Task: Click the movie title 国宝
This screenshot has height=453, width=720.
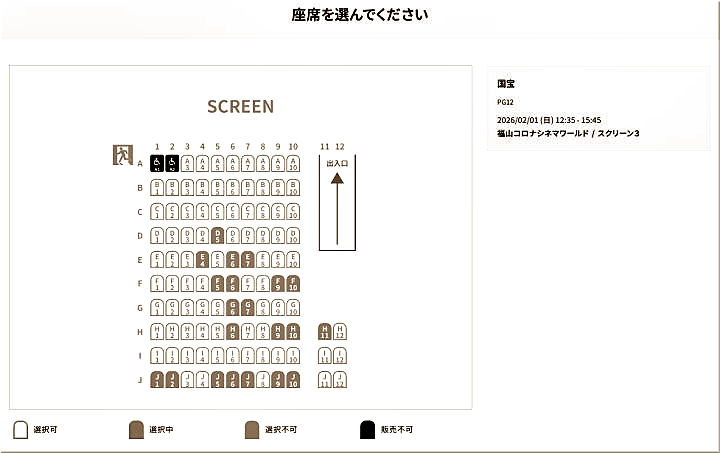Action: pyautogui.click(x=506, y=84)
